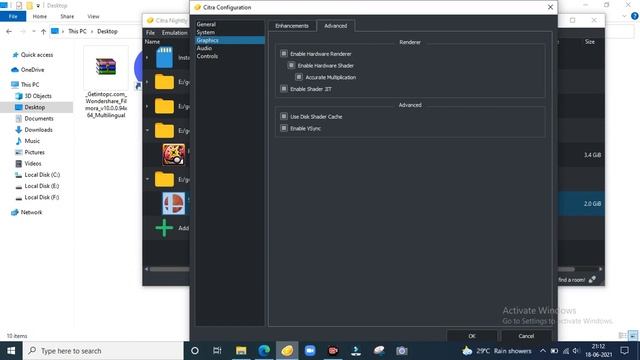Switch to the Enhancements tab

click(x=292, y=26)
